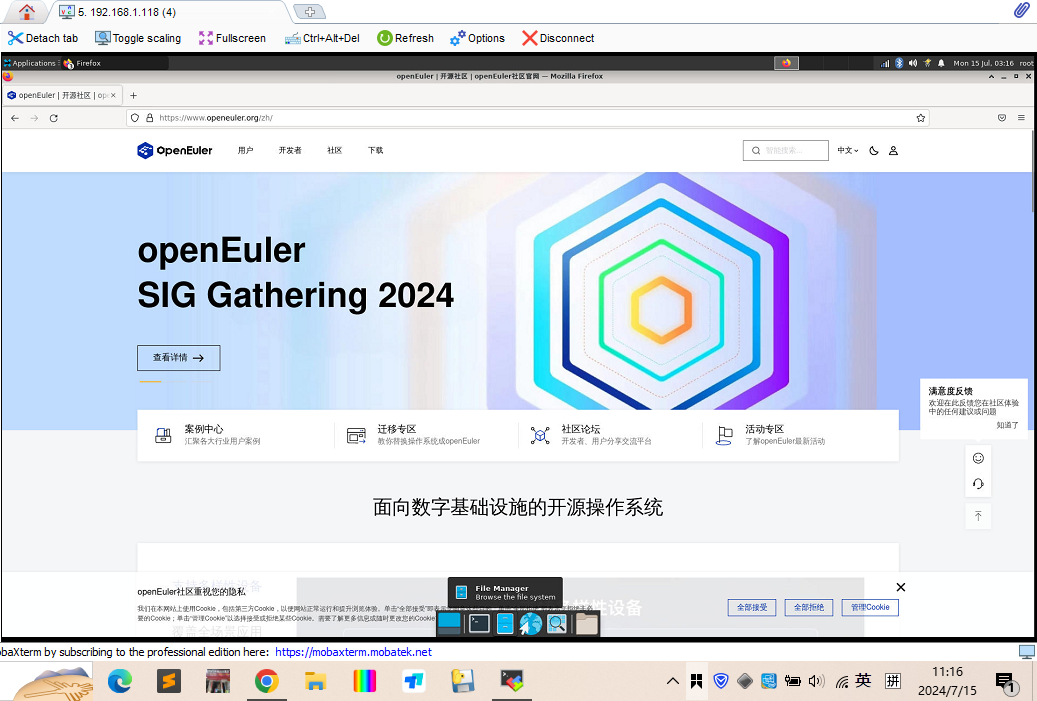Toggle dark mode with the moon icon
Screen dimensions: 1037x701
coord(873,151)
